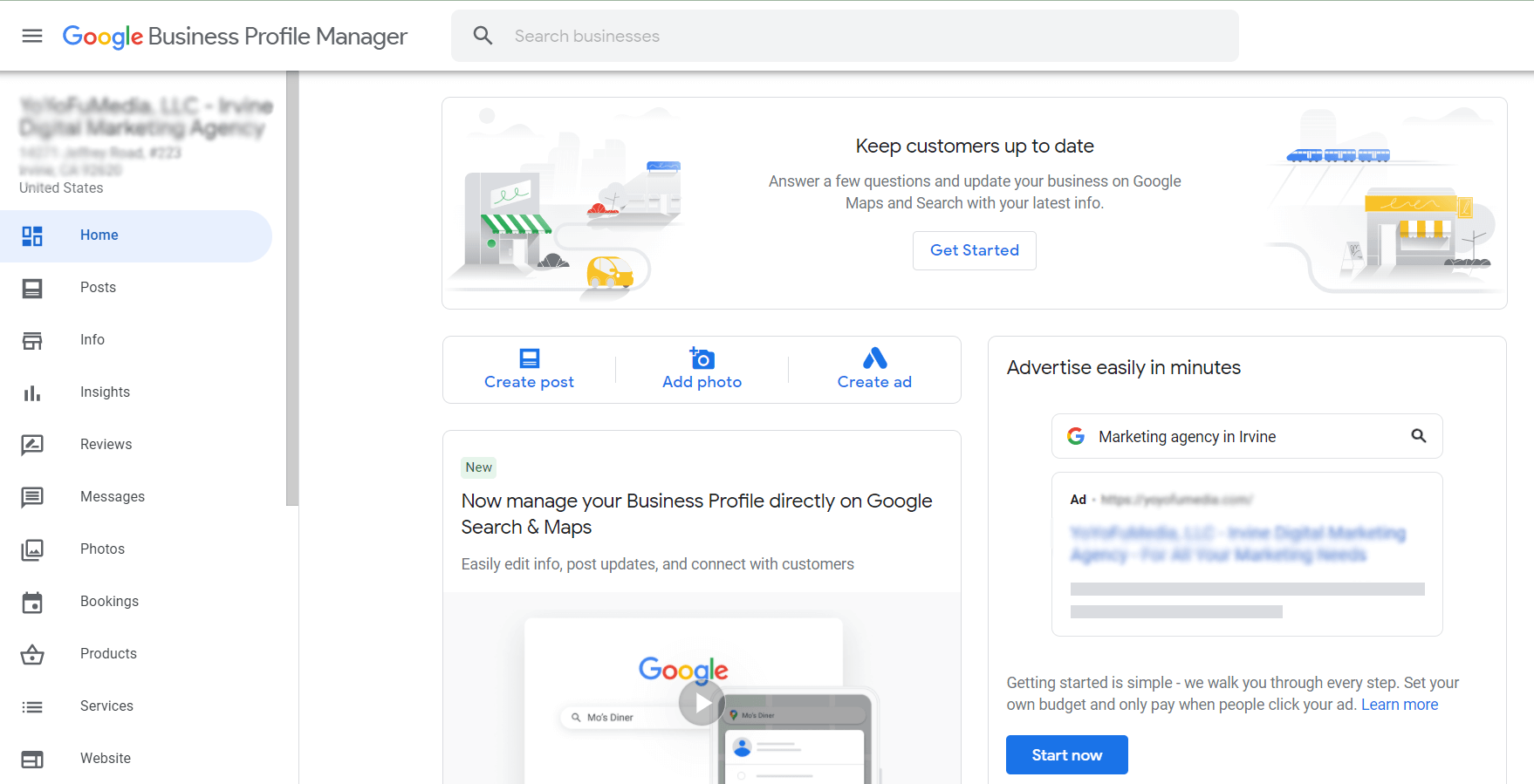Click the Now manage your Business Profile headline

tap(696, 514)
